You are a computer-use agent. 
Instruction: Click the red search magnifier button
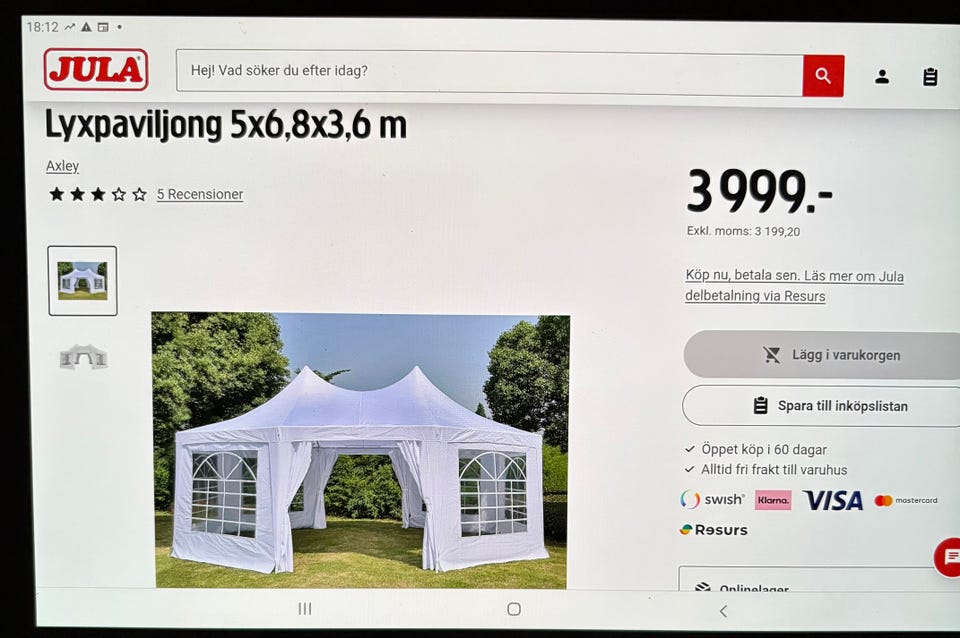pos(823,76)
